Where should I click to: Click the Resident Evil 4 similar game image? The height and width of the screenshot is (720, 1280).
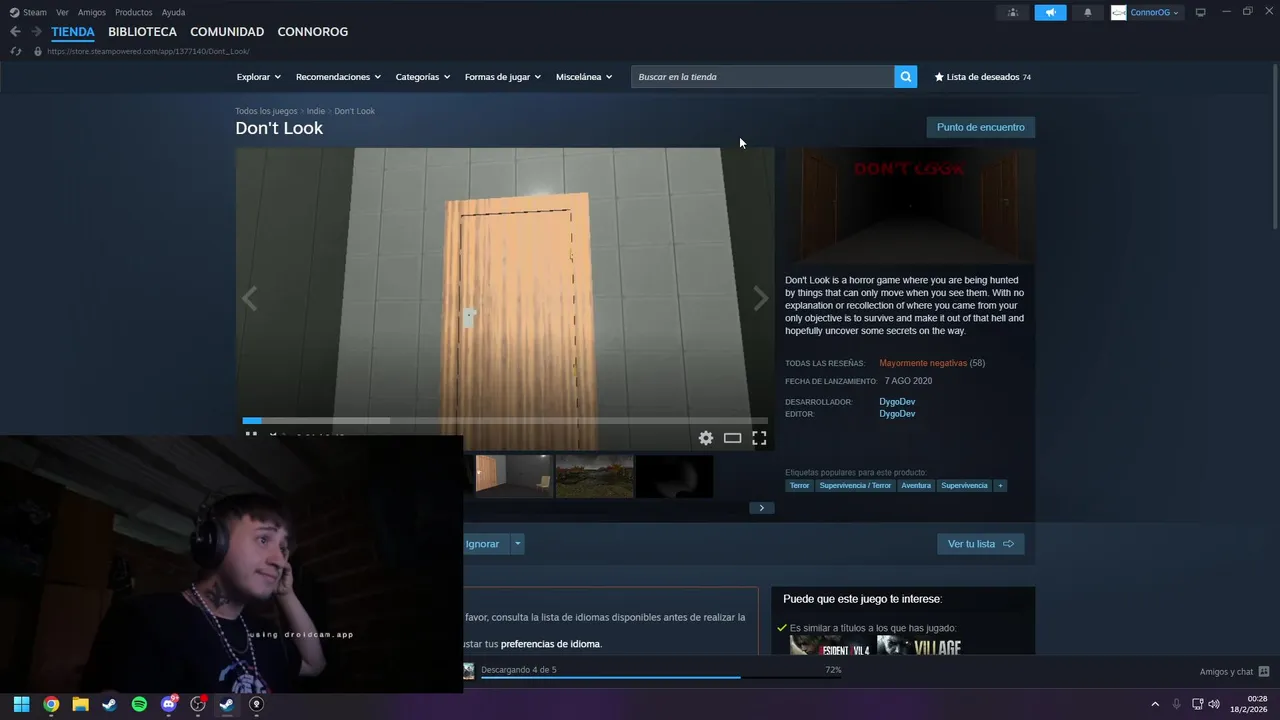pyautogui.click(x=831, y=646)
